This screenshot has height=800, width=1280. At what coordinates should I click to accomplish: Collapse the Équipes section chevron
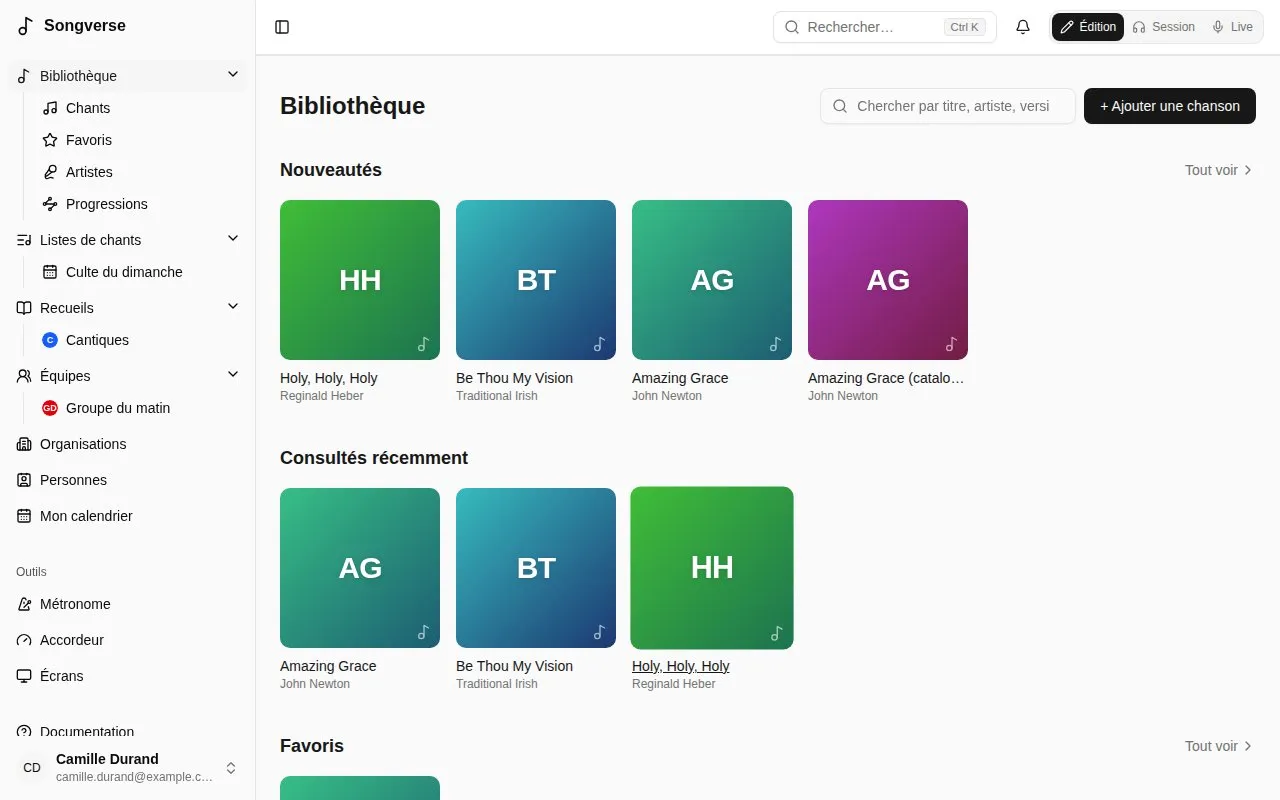[x=233, y=375]
